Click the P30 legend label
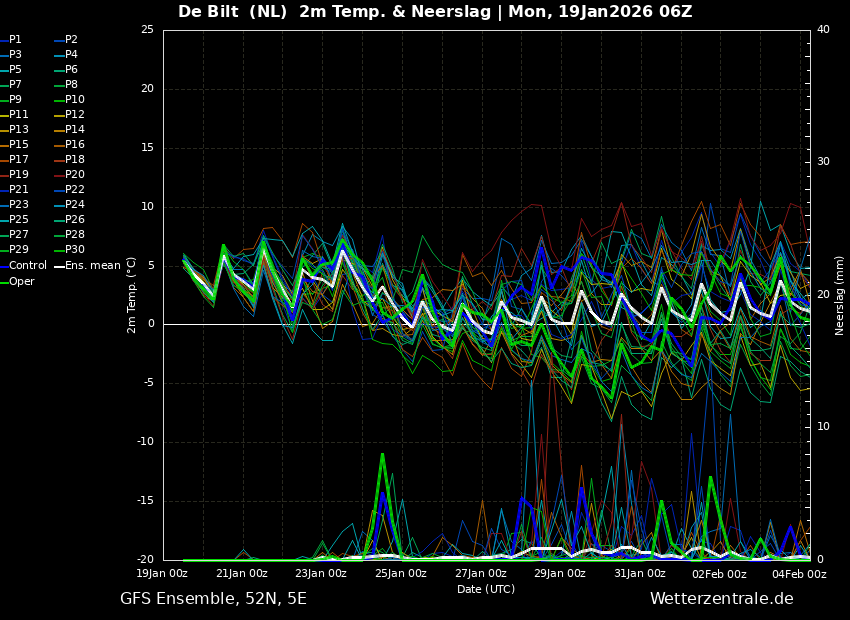Image resolution: width=850 pixels, height=620 pixels. (x=74, y=250)
